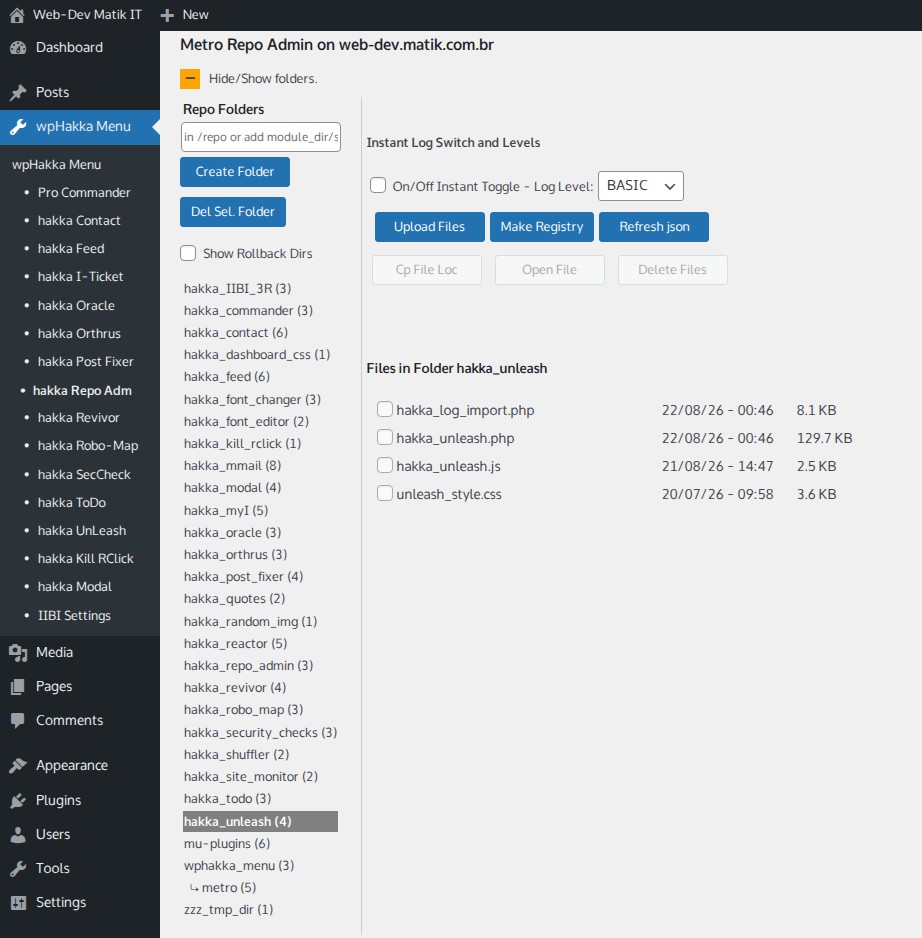Click the Plugins plug icon

click(18, 800)
